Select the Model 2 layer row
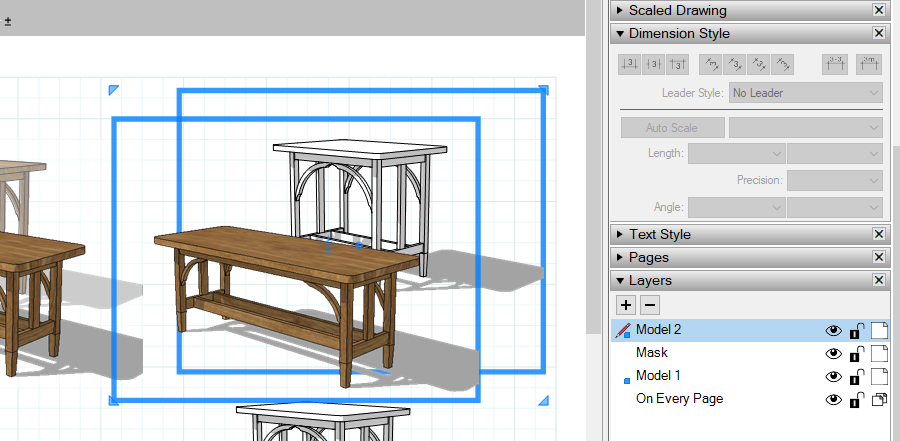The width and height of the screenshot is (900, 441). click(750, 330)
